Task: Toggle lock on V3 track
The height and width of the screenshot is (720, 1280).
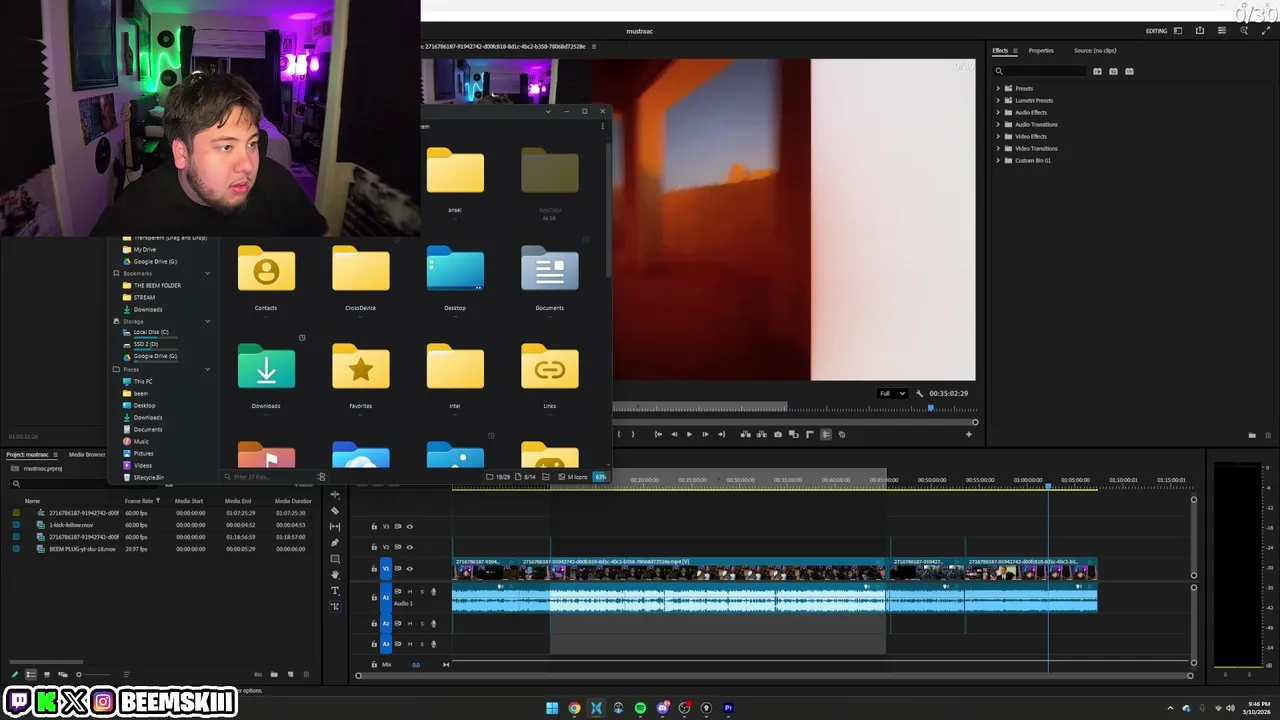Action: pos(374,527)
